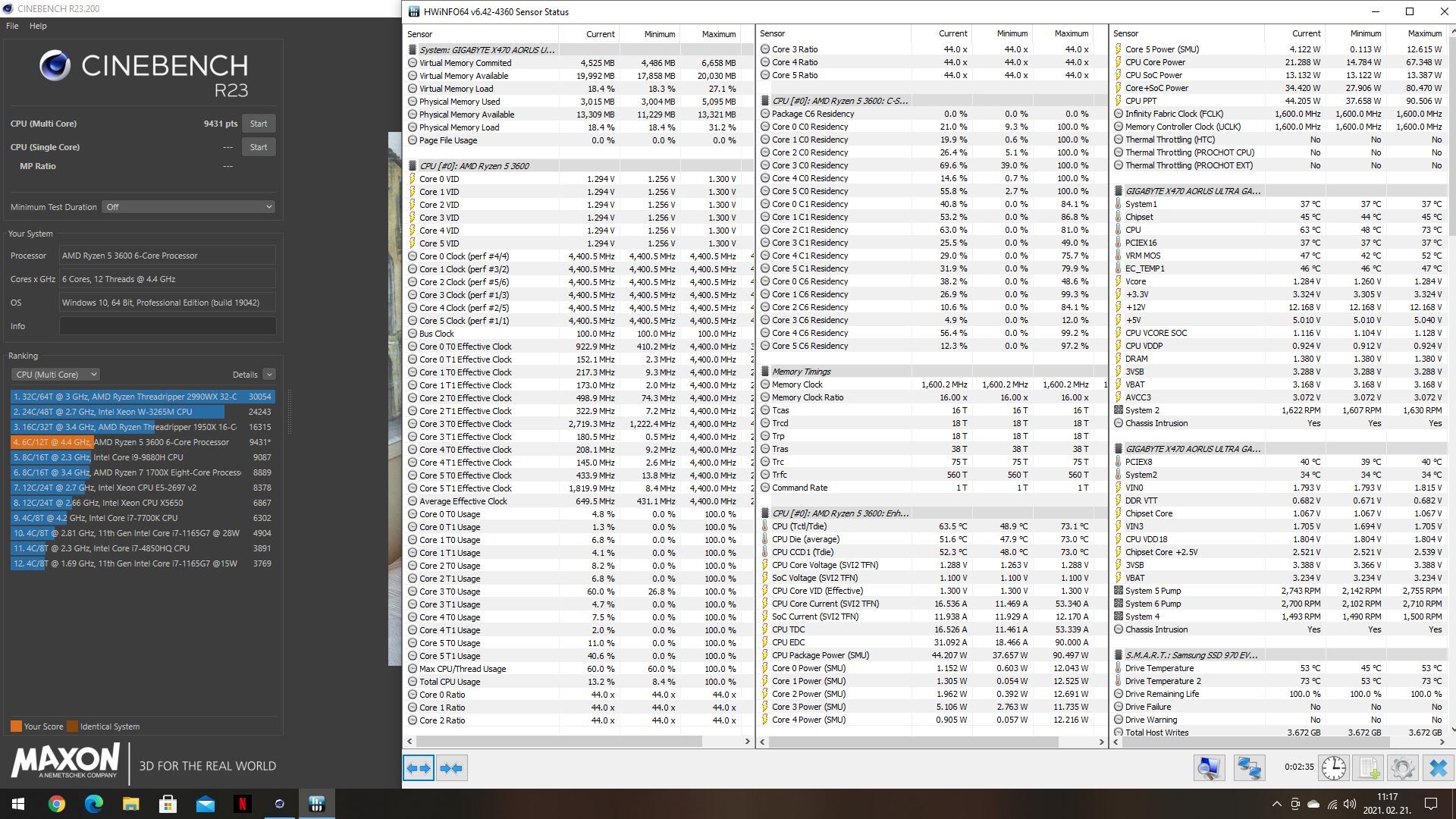Image resolution: width=1456 pixels, height=819 pixels.
Task: Open Microsoft Store from the taskbar
Action: [x=168, y=804]
